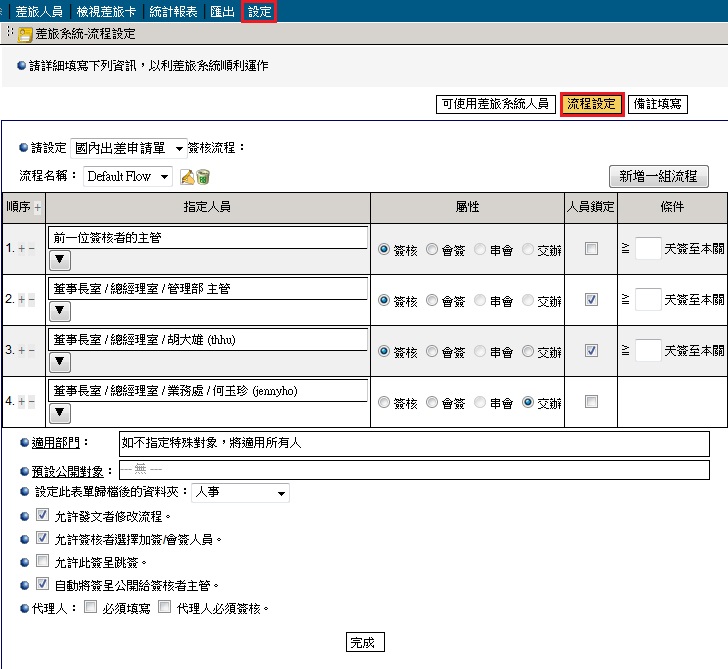
Task: Click the plus icon on row 3
Action: pos(22,351)
